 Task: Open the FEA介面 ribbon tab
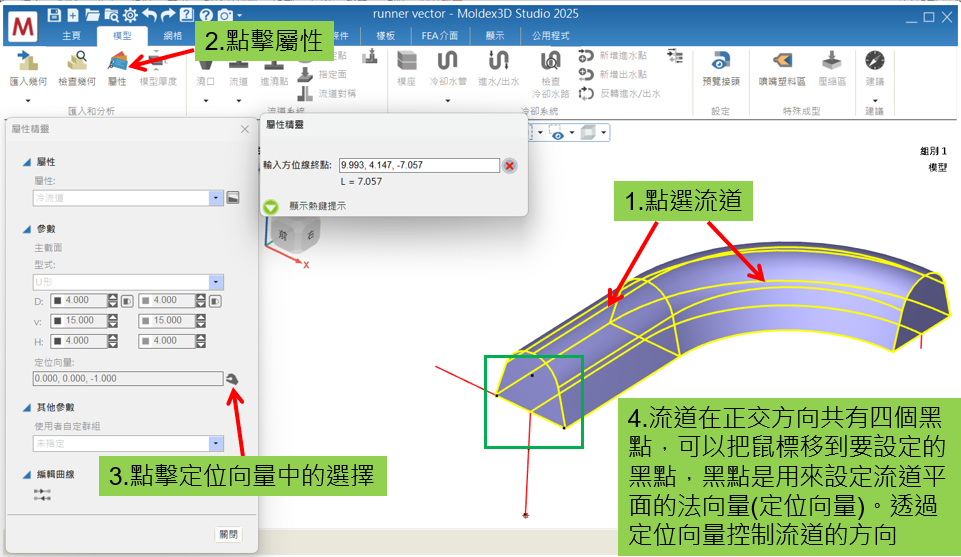pos(439,36)
